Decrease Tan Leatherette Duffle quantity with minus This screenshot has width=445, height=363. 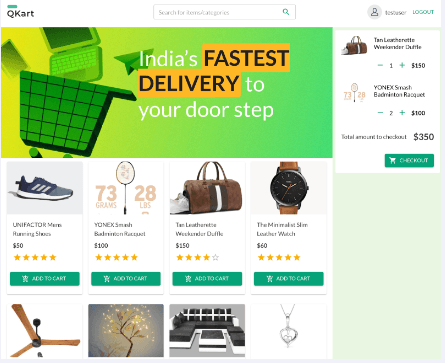coord(380,65)
